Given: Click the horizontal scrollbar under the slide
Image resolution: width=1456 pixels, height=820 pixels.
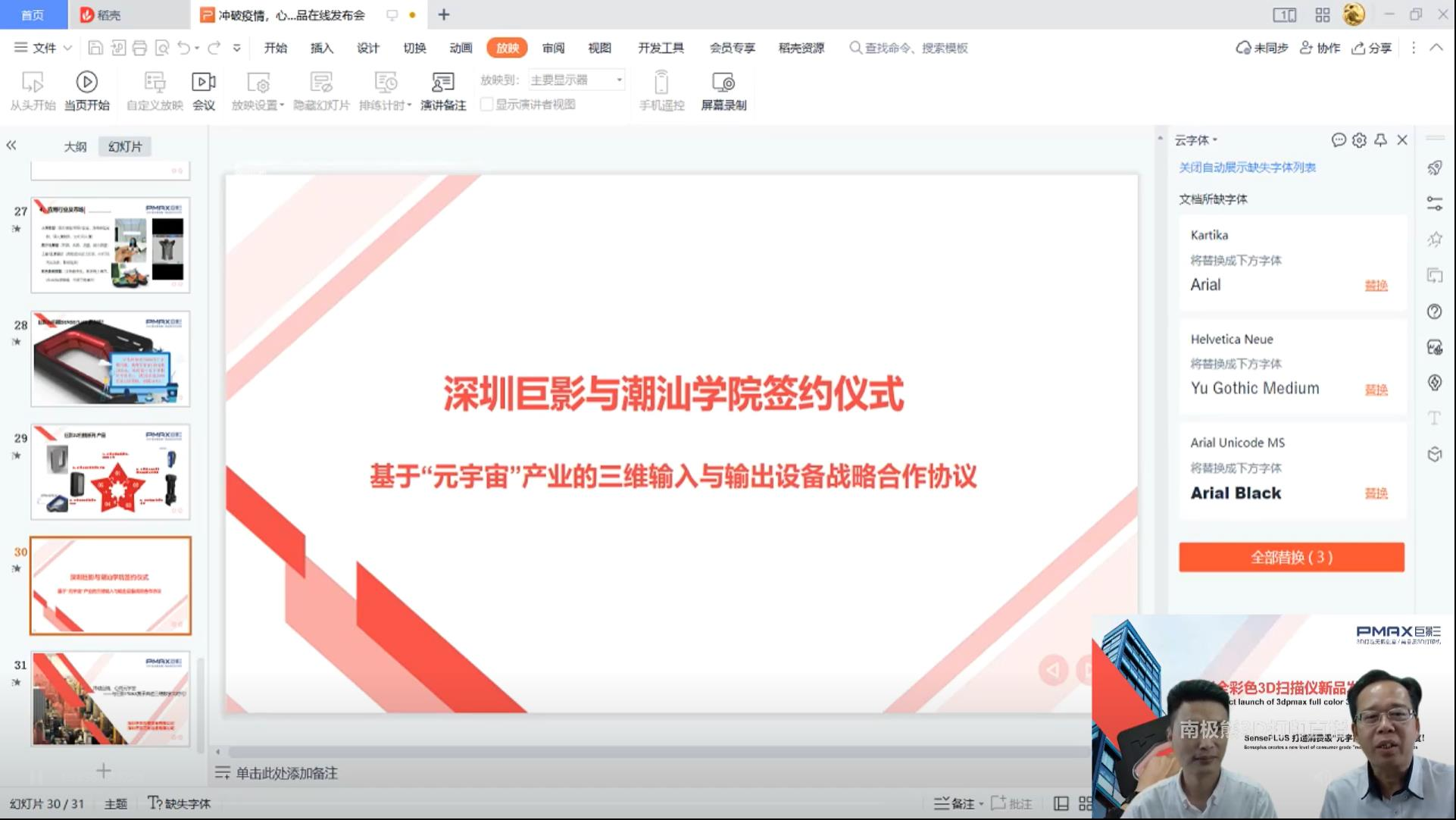Looking at the screenshot, I should pos(659,752).
